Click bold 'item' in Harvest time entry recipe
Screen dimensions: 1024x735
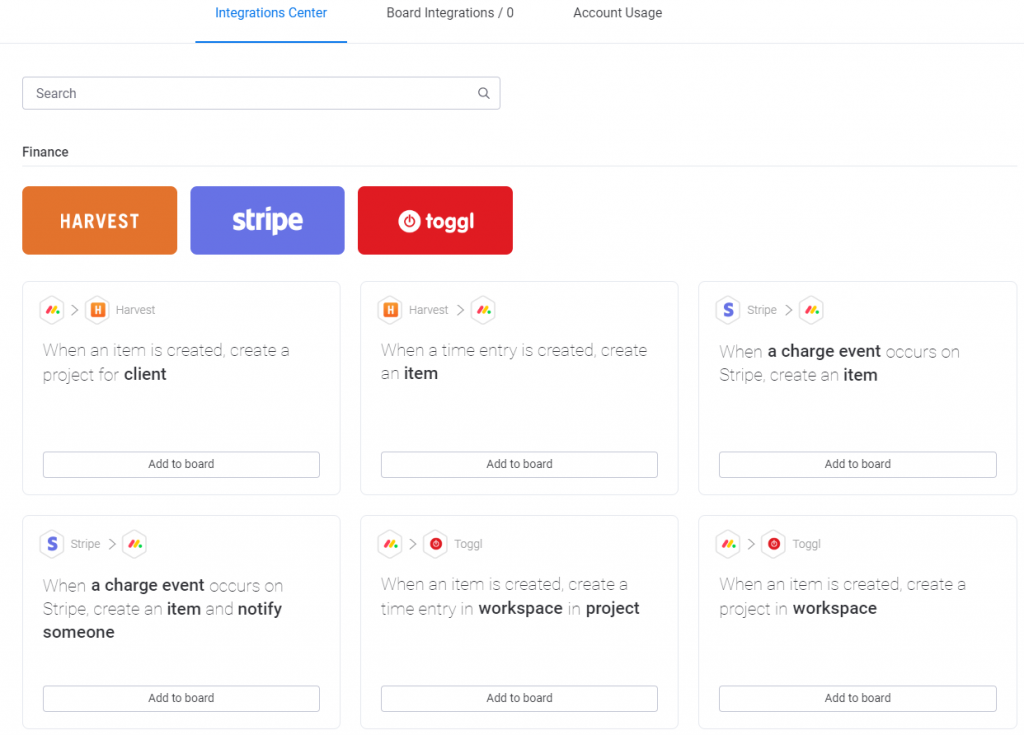[x=421, y=374]
